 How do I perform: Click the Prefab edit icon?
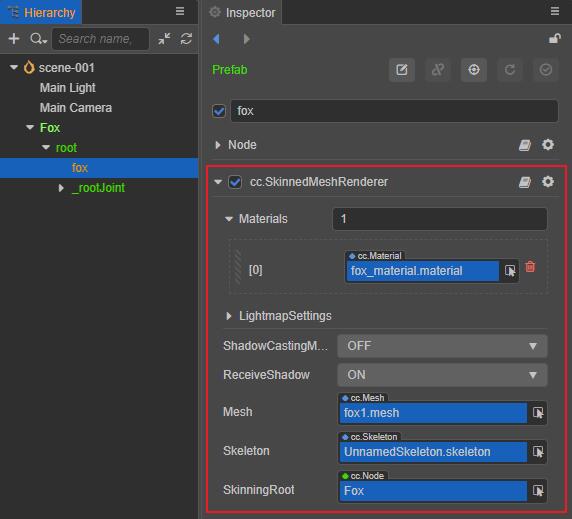coord(402,70)
